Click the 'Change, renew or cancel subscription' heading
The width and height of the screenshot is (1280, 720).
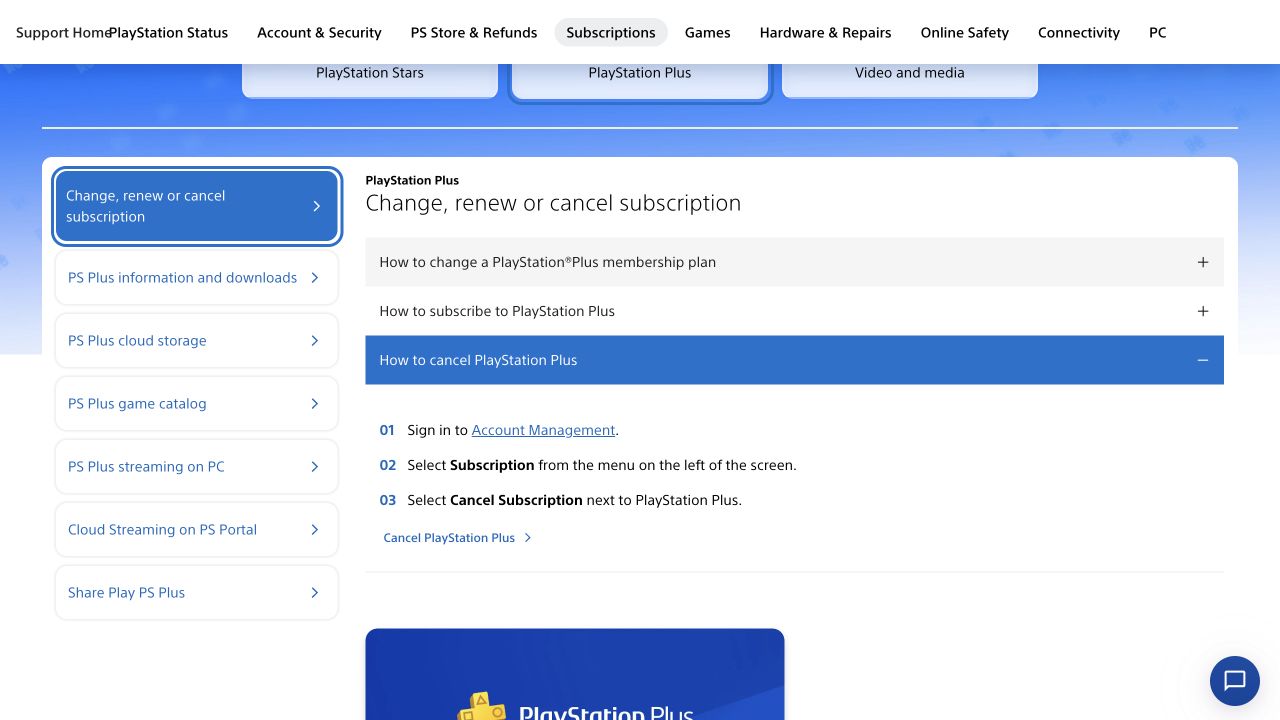click(x=553, y=203)
